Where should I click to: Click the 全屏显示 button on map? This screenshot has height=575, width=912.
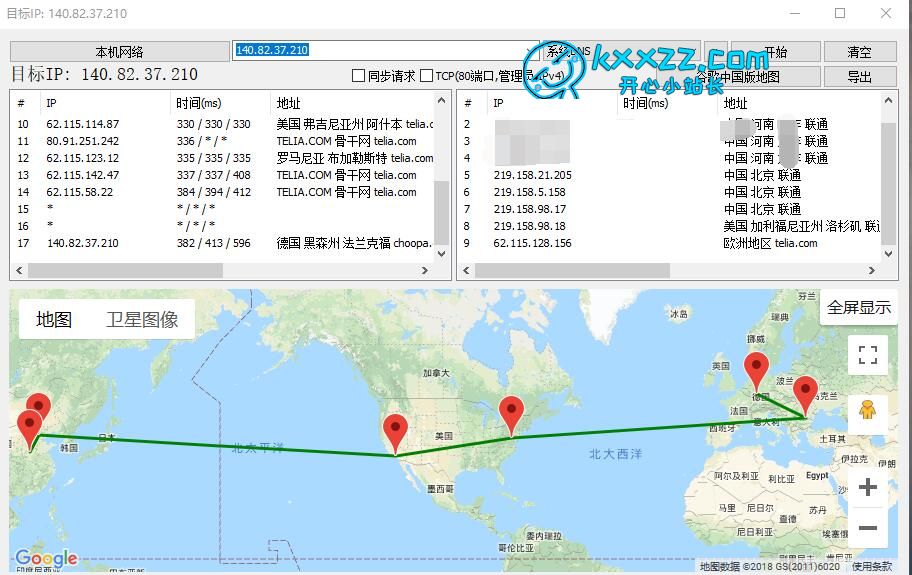pos(858,308)
